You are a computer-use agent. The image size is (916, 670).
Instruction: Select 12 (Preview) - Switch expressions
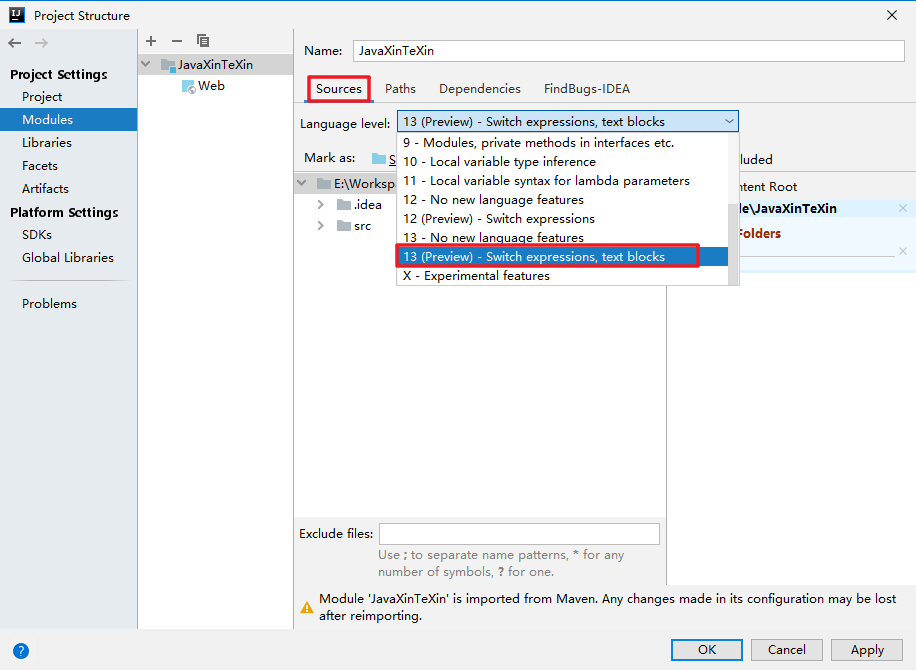point(562,218)
